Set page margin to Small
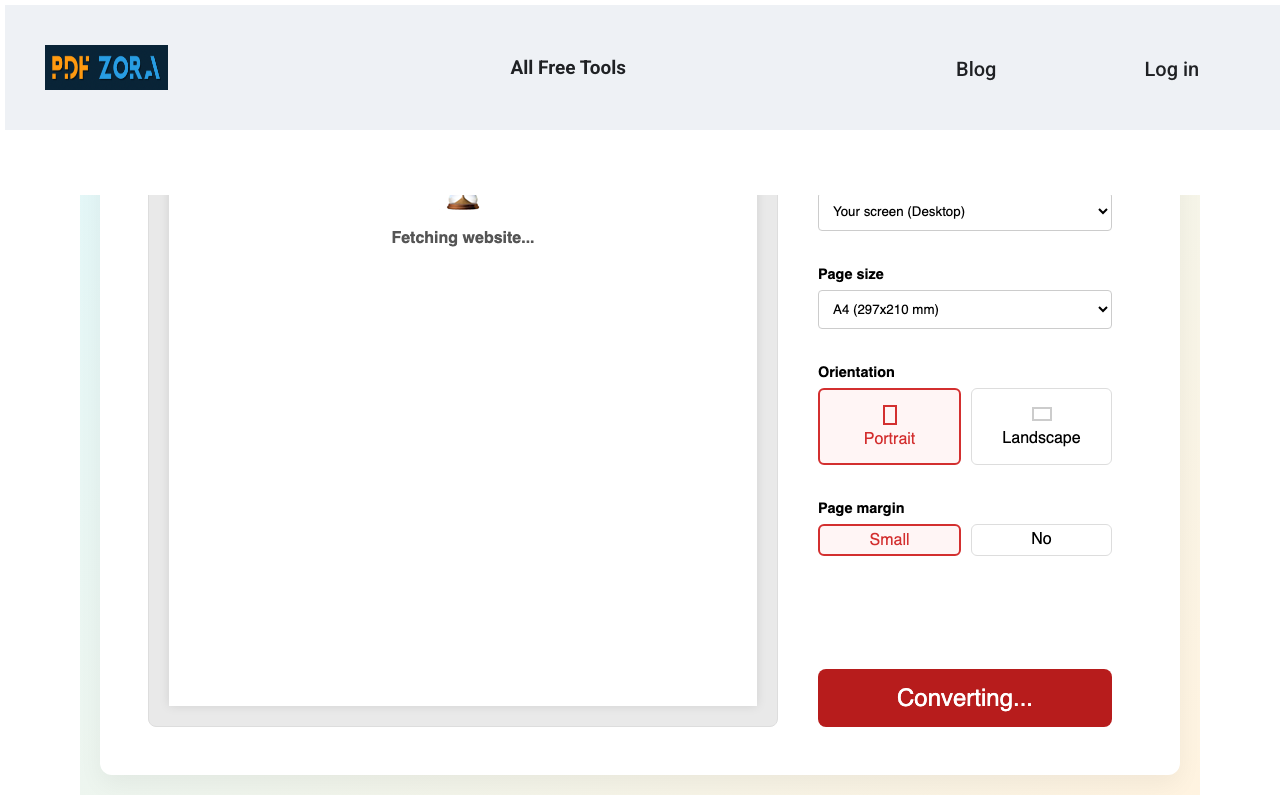 point(889,539)
